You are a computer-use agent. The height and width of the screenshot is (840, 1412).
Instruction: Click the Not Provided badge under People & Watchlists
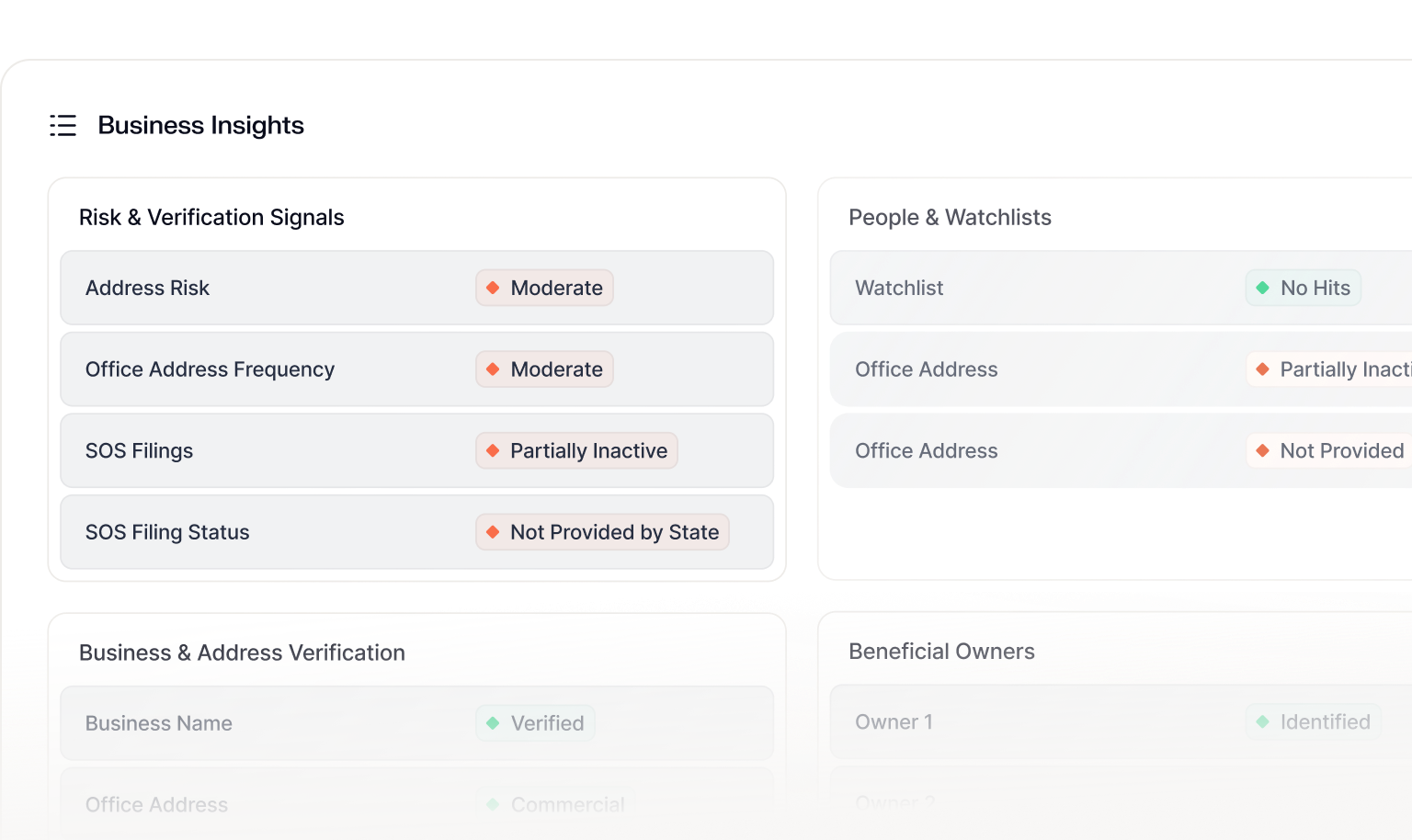pyautogui.click(x=1329, y=450)
